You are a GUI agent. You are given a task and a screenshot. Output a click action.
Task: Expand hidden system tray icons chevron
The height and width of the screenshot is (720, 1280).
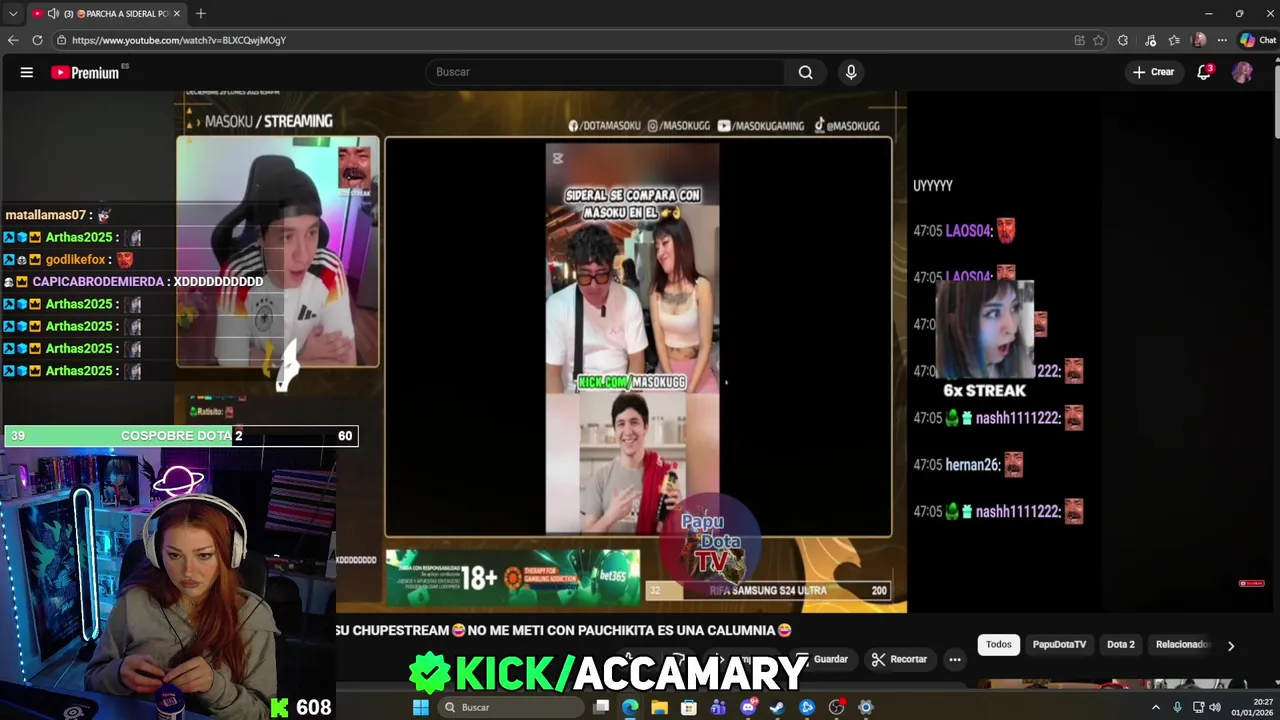1156,707
